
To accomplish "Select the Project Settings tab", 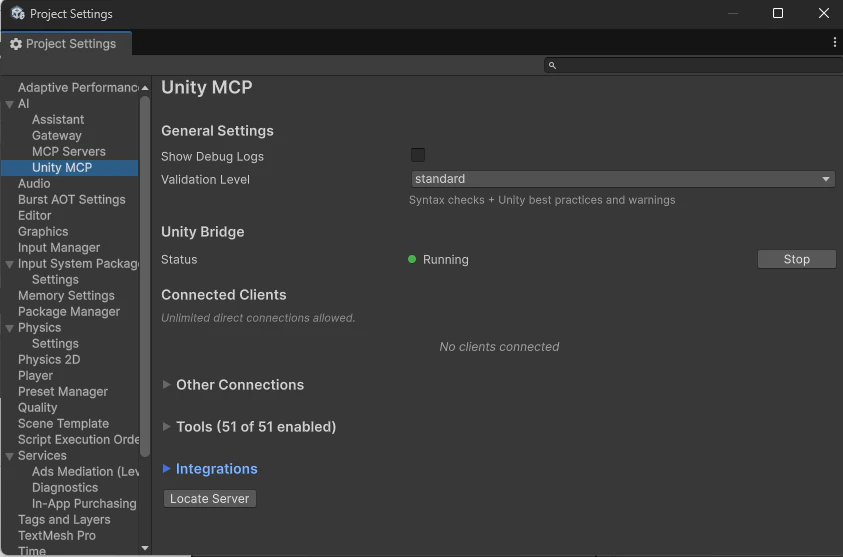I will tap(66, 44).
